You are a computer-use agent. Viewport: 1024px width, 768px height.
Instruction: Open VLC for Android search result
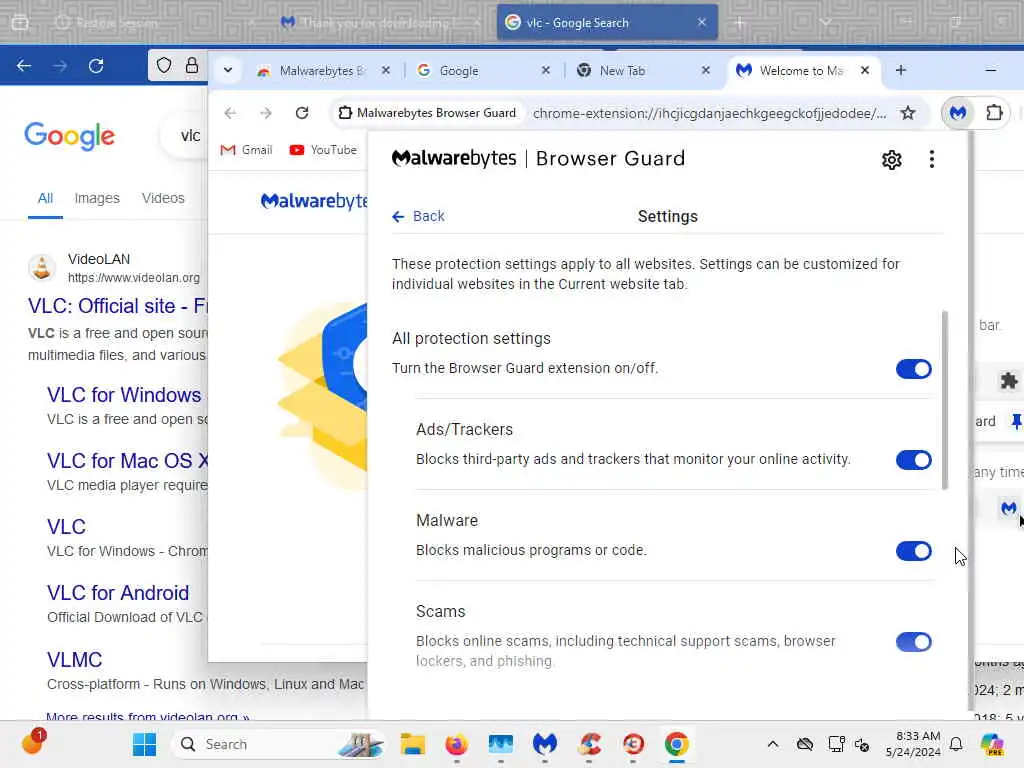pos(118,593)
